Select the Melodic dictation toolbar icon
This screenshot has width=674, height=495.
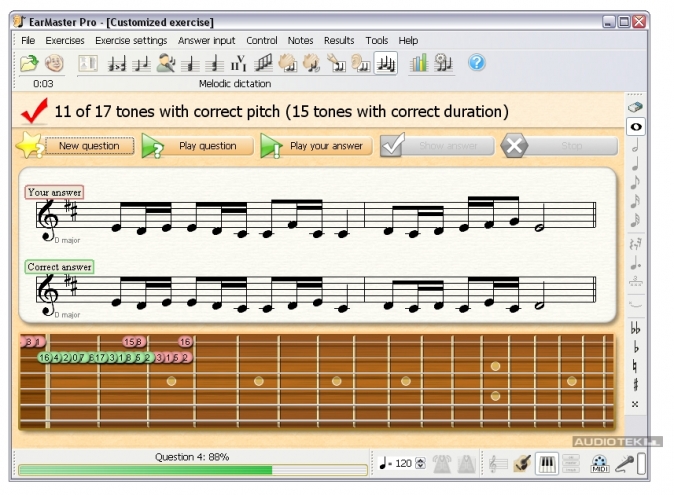[x=386, y=64]
